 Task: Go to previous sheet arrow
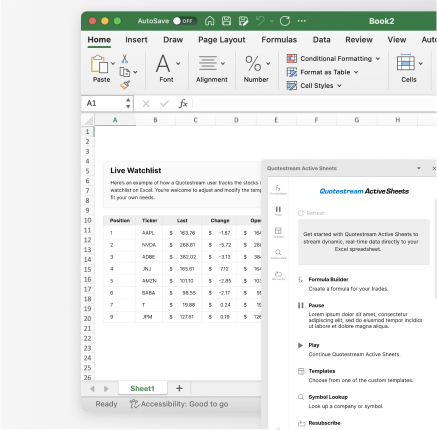(x=92, y=389)
